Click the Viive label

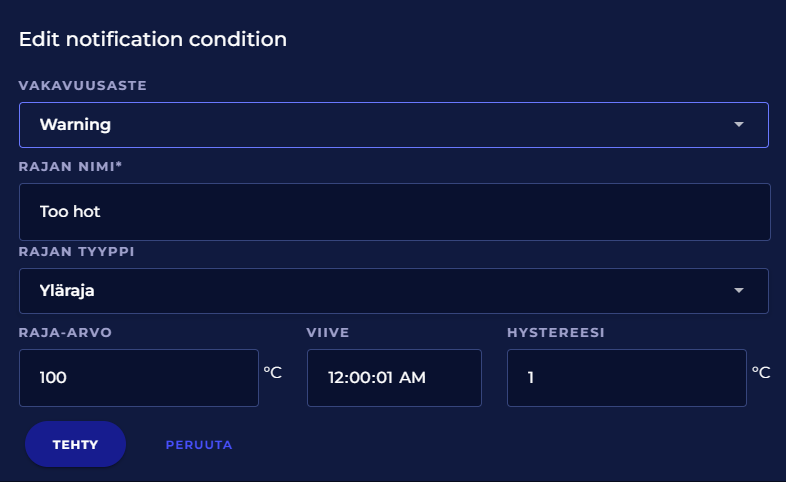click(327, 332)
